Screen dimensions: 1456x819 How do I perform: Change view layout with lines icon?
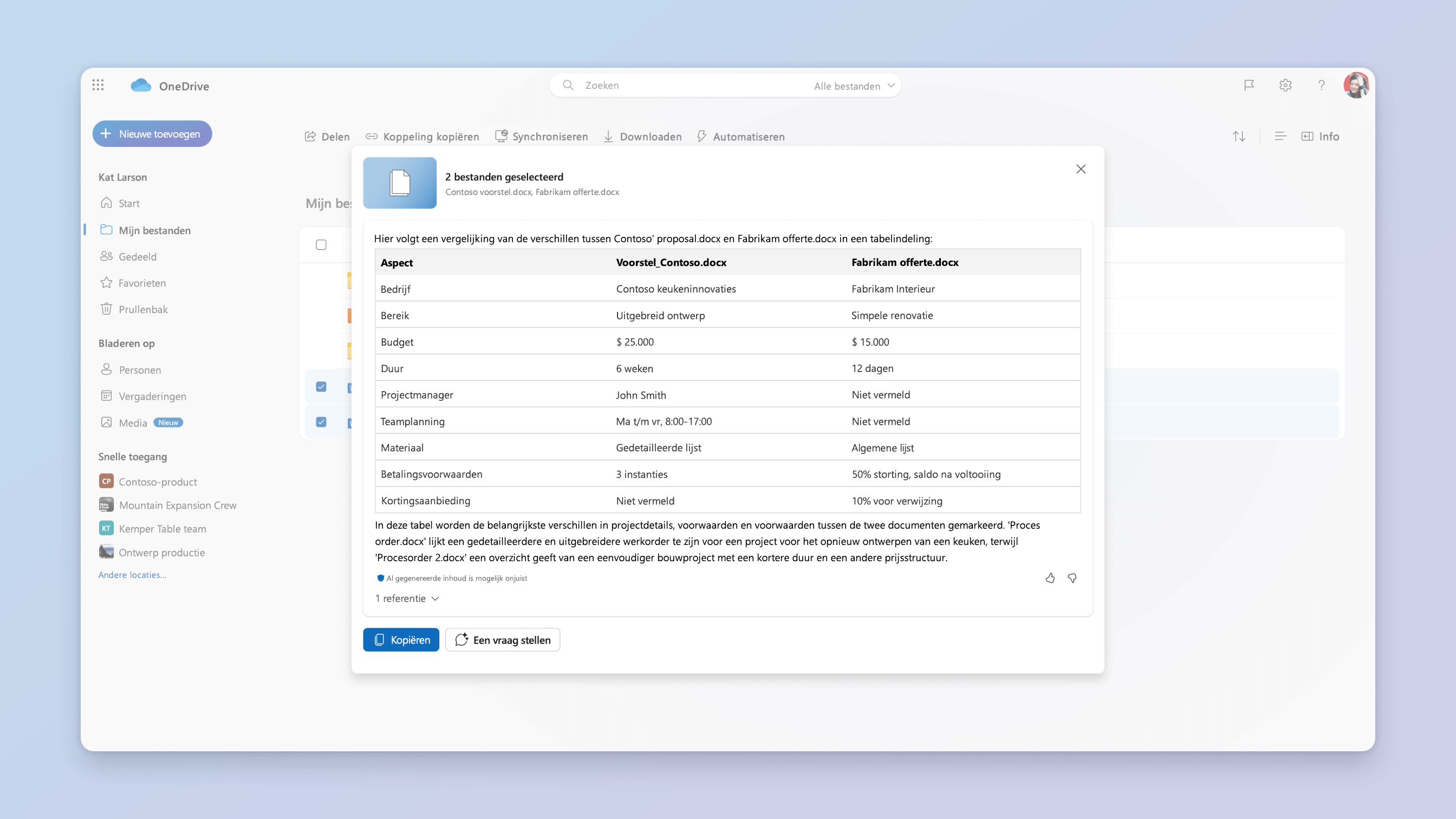coord(1281,136)
